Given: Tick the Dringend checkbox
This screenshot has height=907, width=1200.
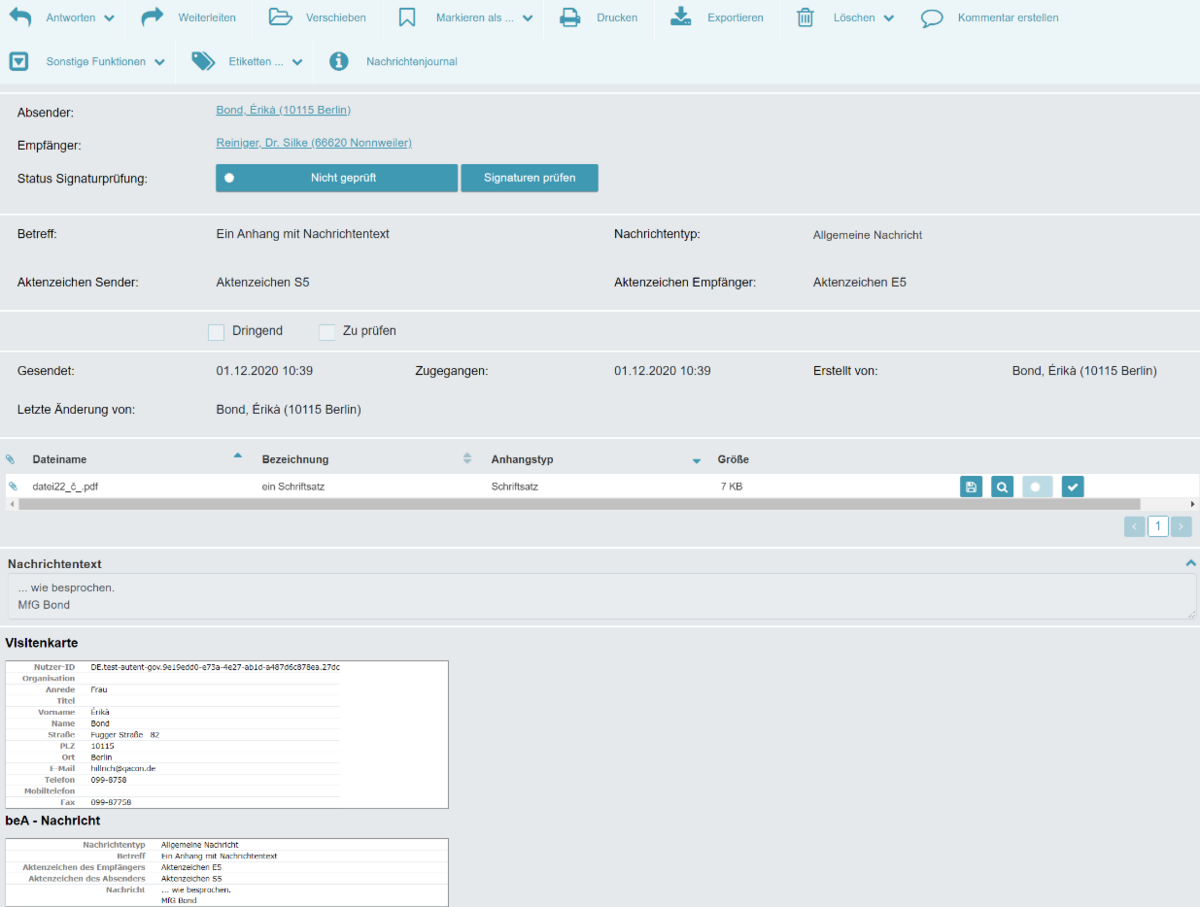Looking at the screenshot, I should click(x=216, y=332).
